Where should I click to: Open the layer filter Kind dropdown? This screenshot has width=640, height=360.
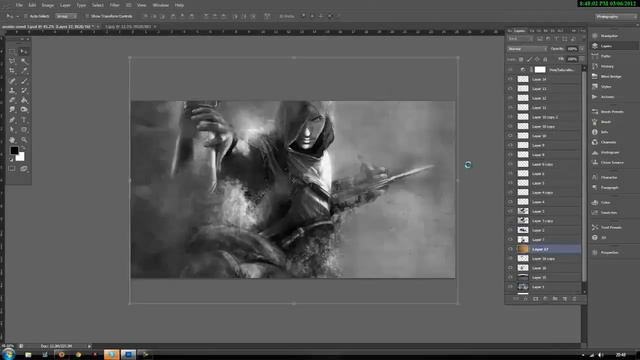point(520,39)
